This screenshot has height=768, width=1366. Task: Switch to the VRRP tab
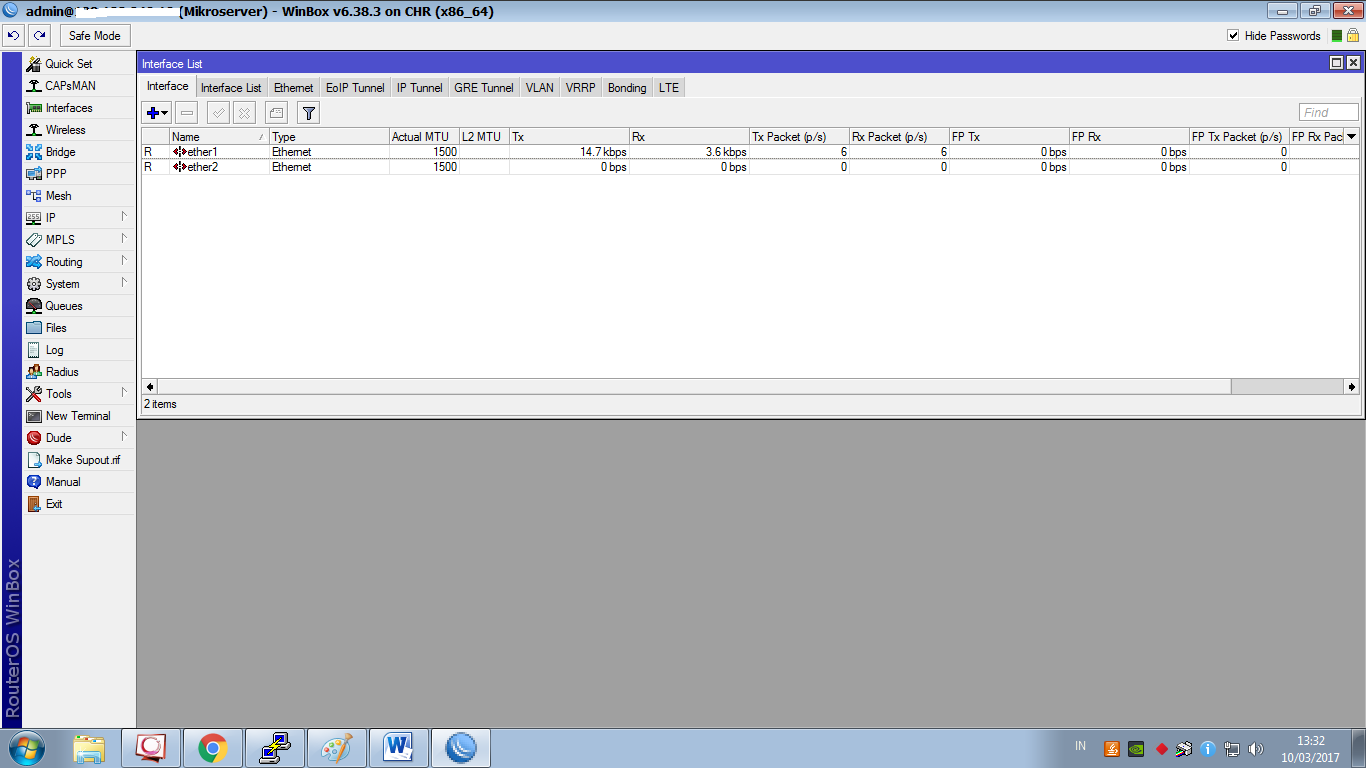pyautogui.click(x=580, y=88)
